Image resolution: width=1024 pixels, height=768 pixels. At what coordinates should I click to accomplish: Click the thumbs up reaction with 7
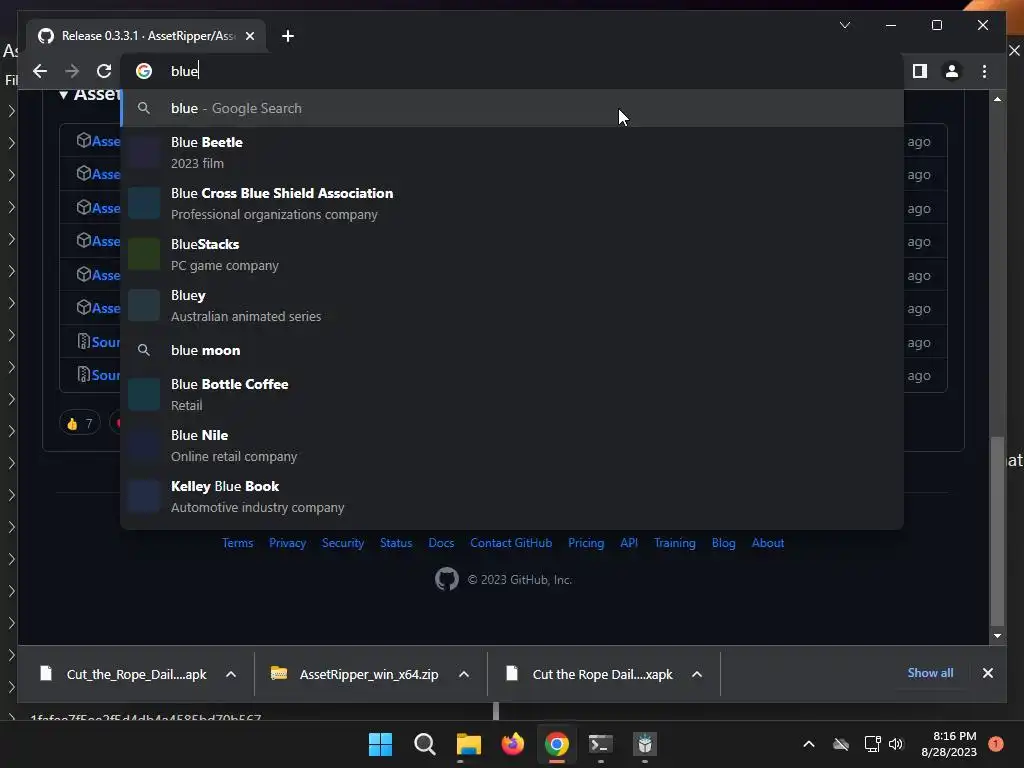pos(80,424)
